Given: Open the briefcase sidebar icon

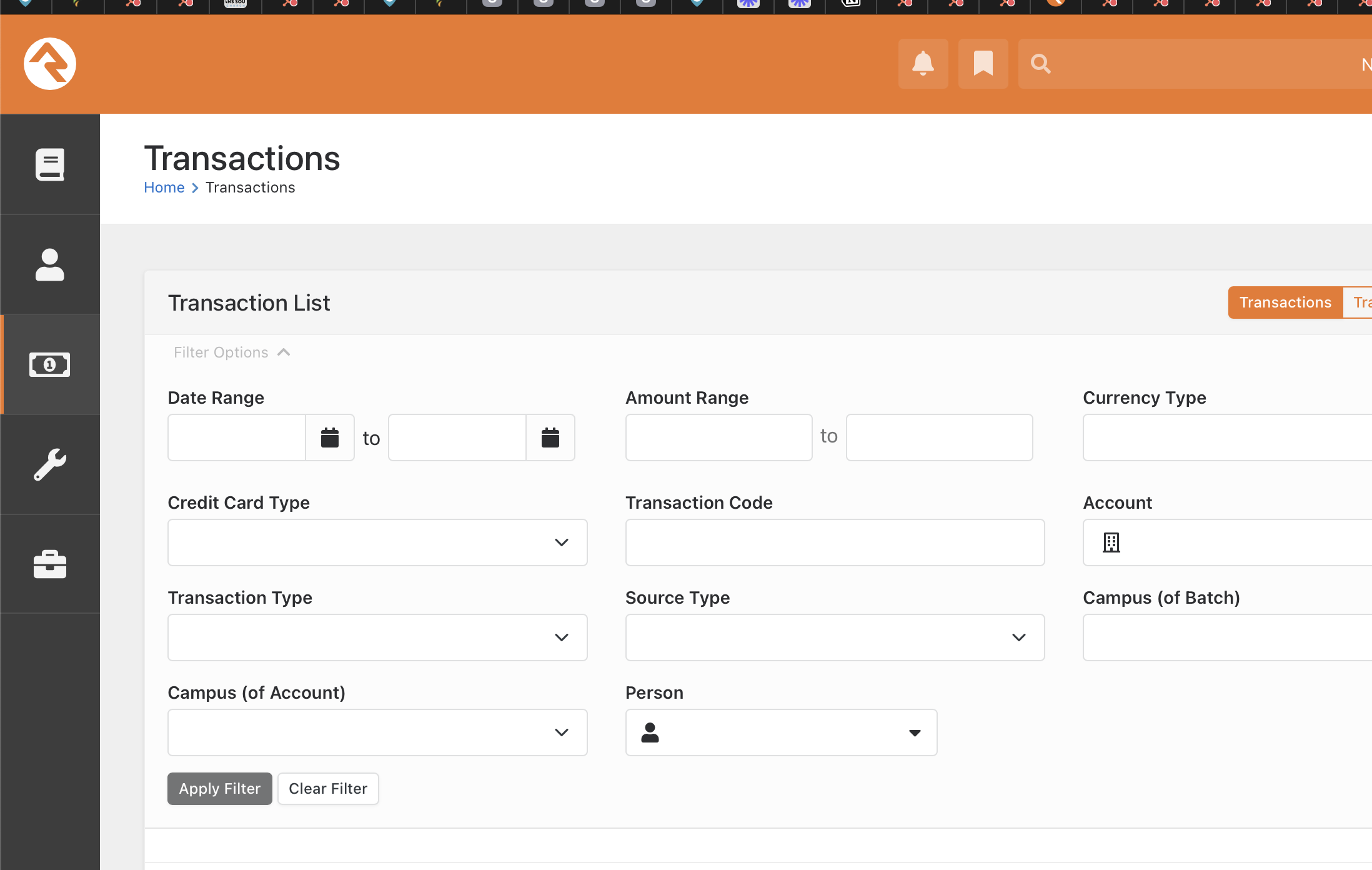Looking at the screenshot, I should [x=50, y=564].
